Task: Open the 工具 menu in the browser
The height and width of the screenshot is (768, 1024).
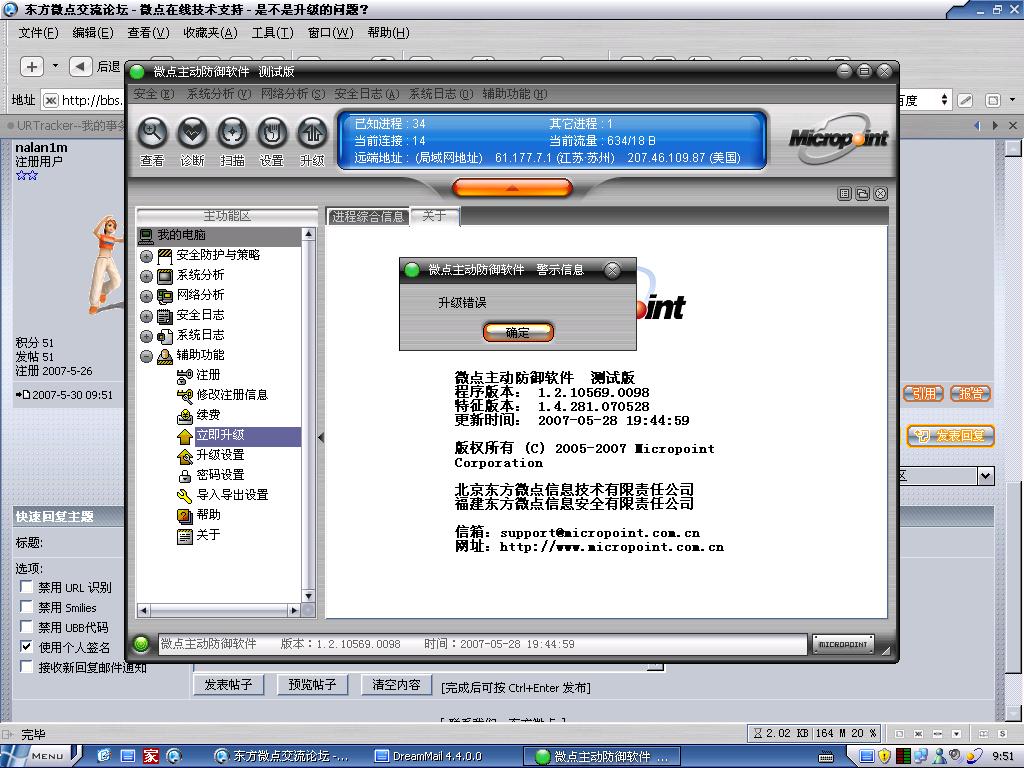Action: pyautogui.click(x=272, y=33)
